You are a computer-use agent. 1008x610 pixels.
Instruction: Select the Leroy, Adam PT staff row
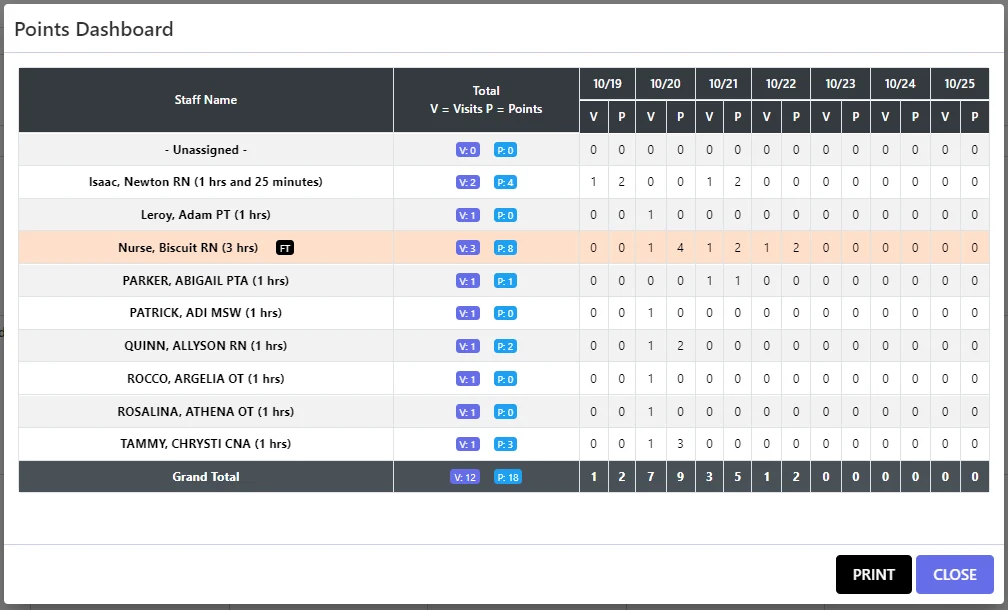[x=206, y=215]
